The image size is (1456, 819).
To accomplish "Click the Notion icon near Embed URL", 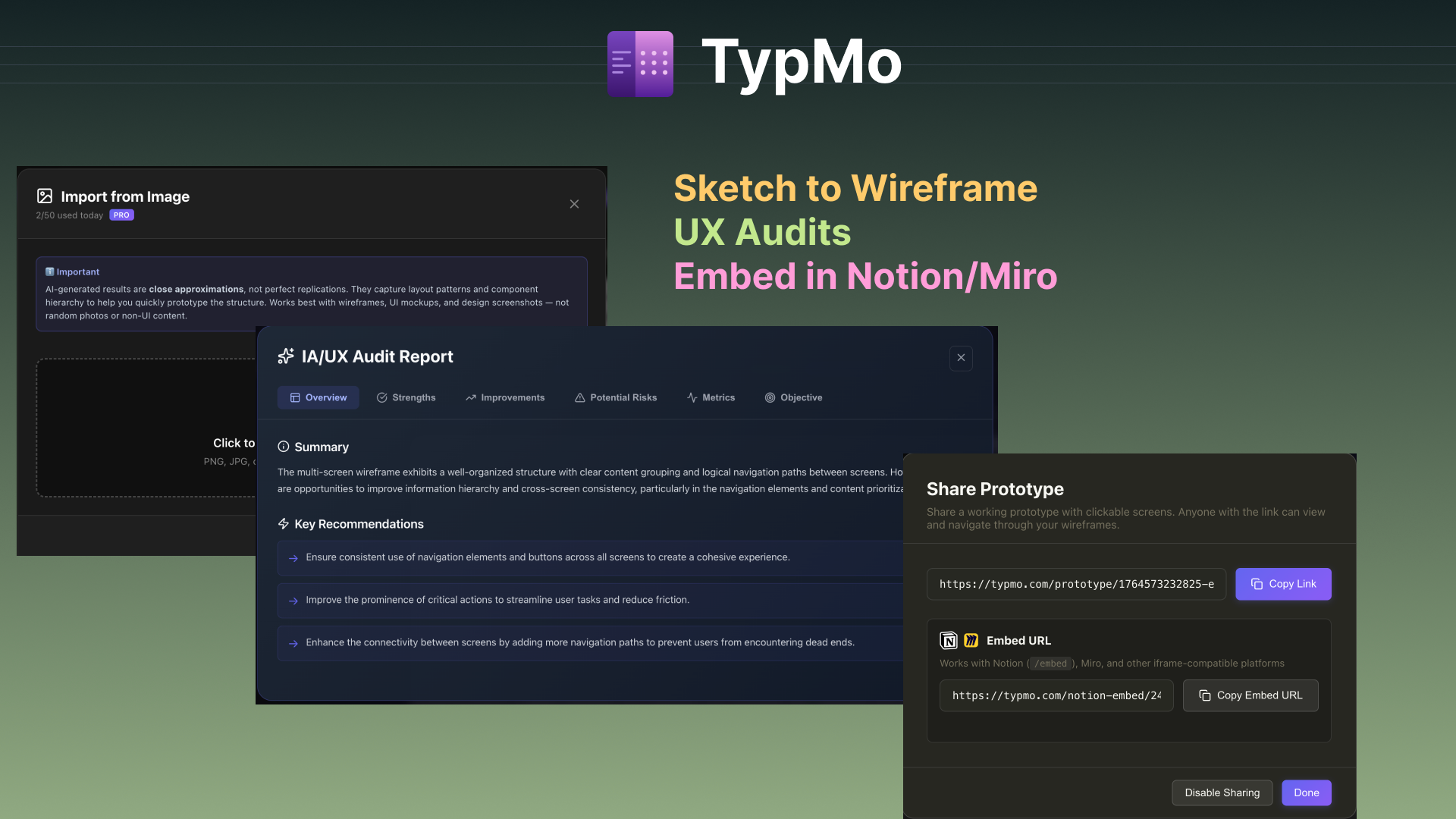I will pos(949,641).
